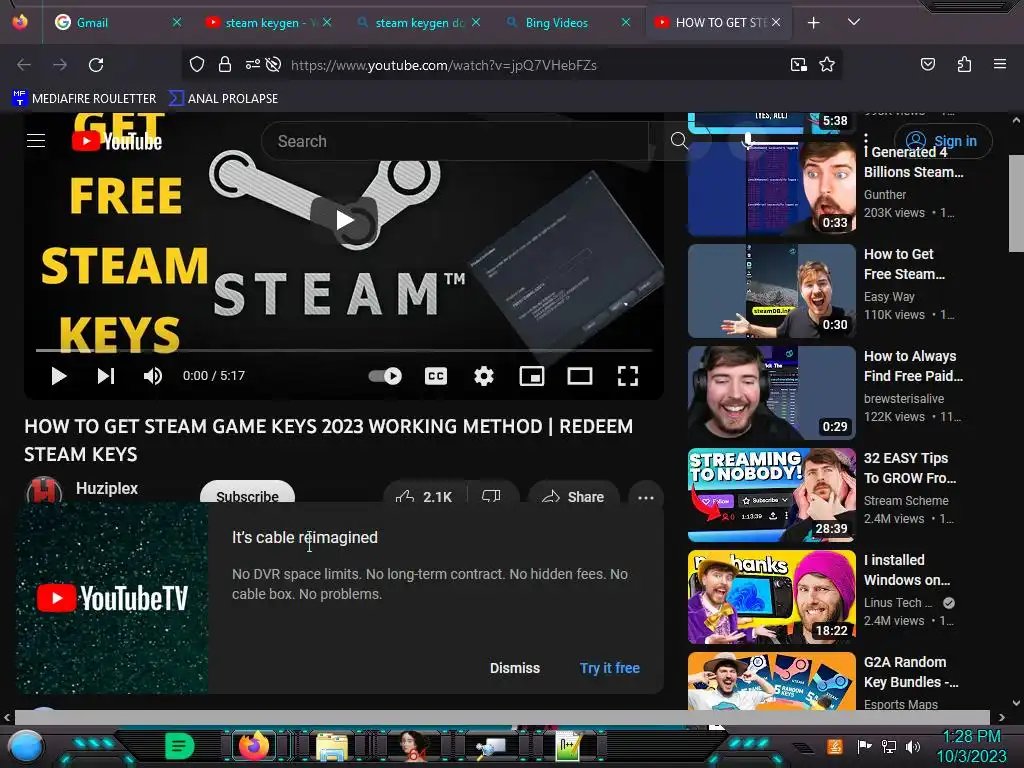
Task: Open clock showing 1:28 PM
Action: tap(971, 737)
